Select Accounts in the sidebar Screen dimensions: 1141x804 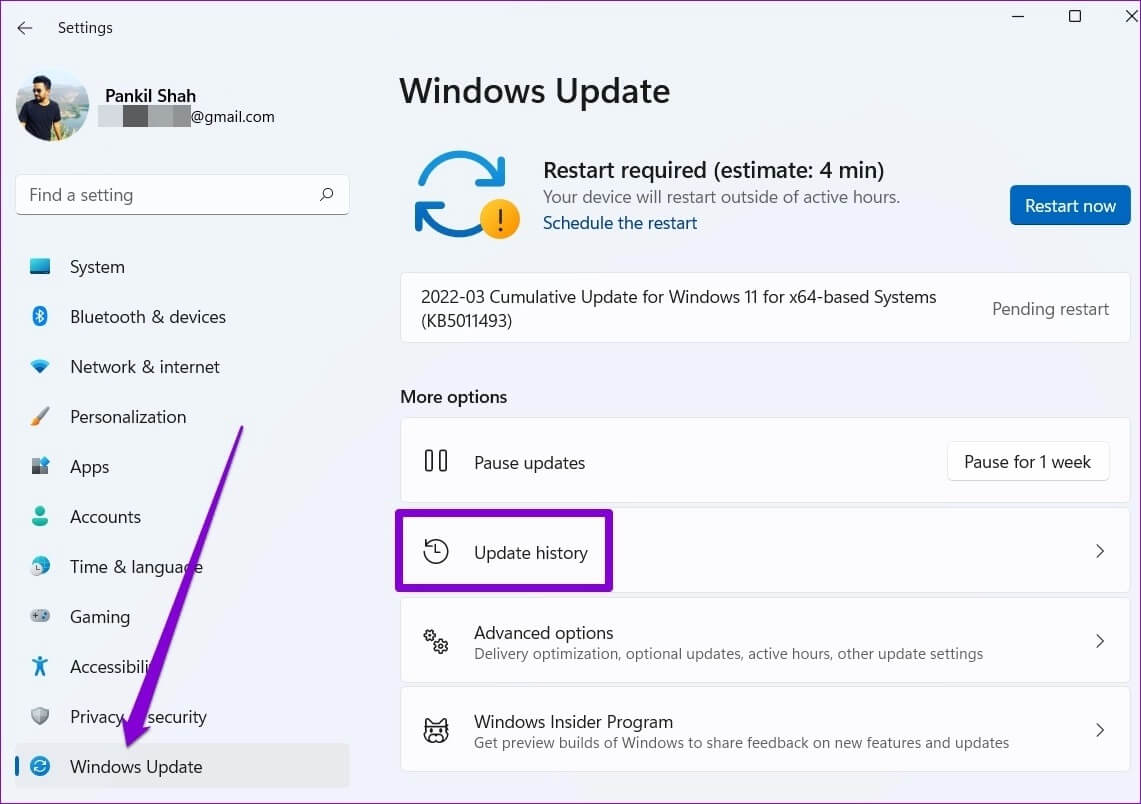tap(182, 517)
